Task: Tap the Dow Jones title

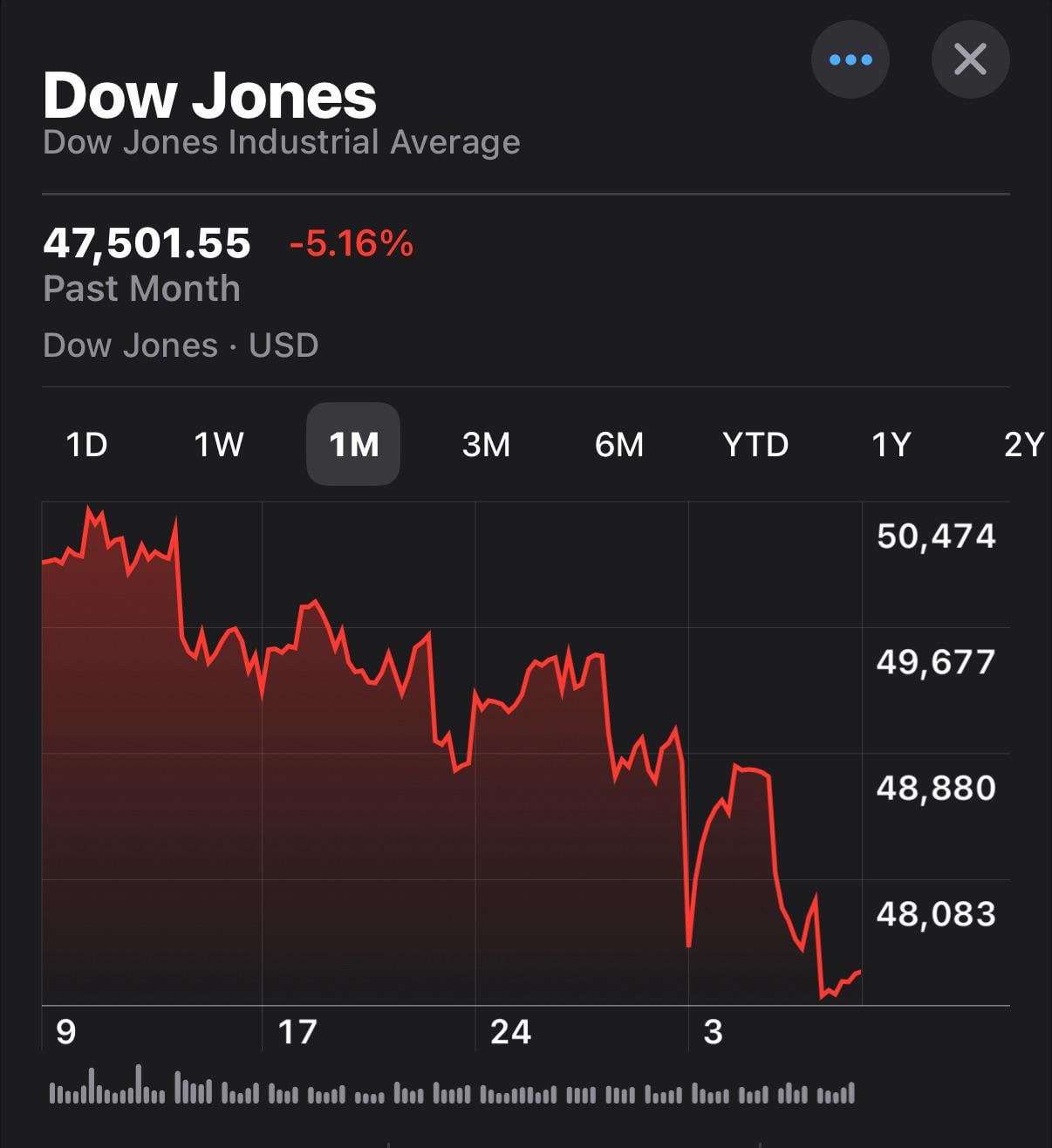Action: tap(209, 95)
